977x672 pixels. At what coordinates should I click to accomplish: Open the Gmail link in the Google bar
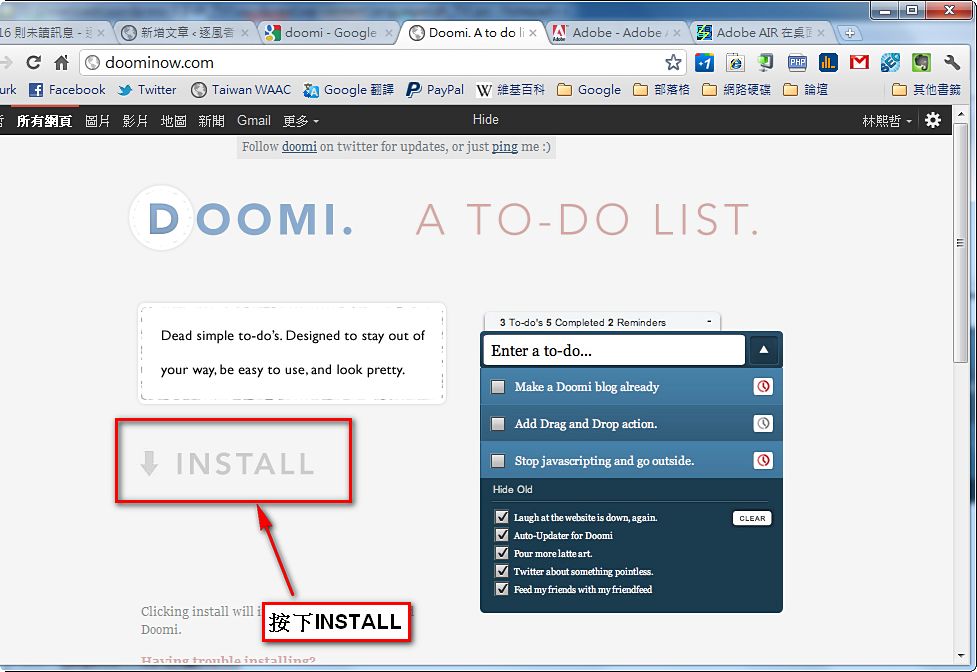click(254, 121)
